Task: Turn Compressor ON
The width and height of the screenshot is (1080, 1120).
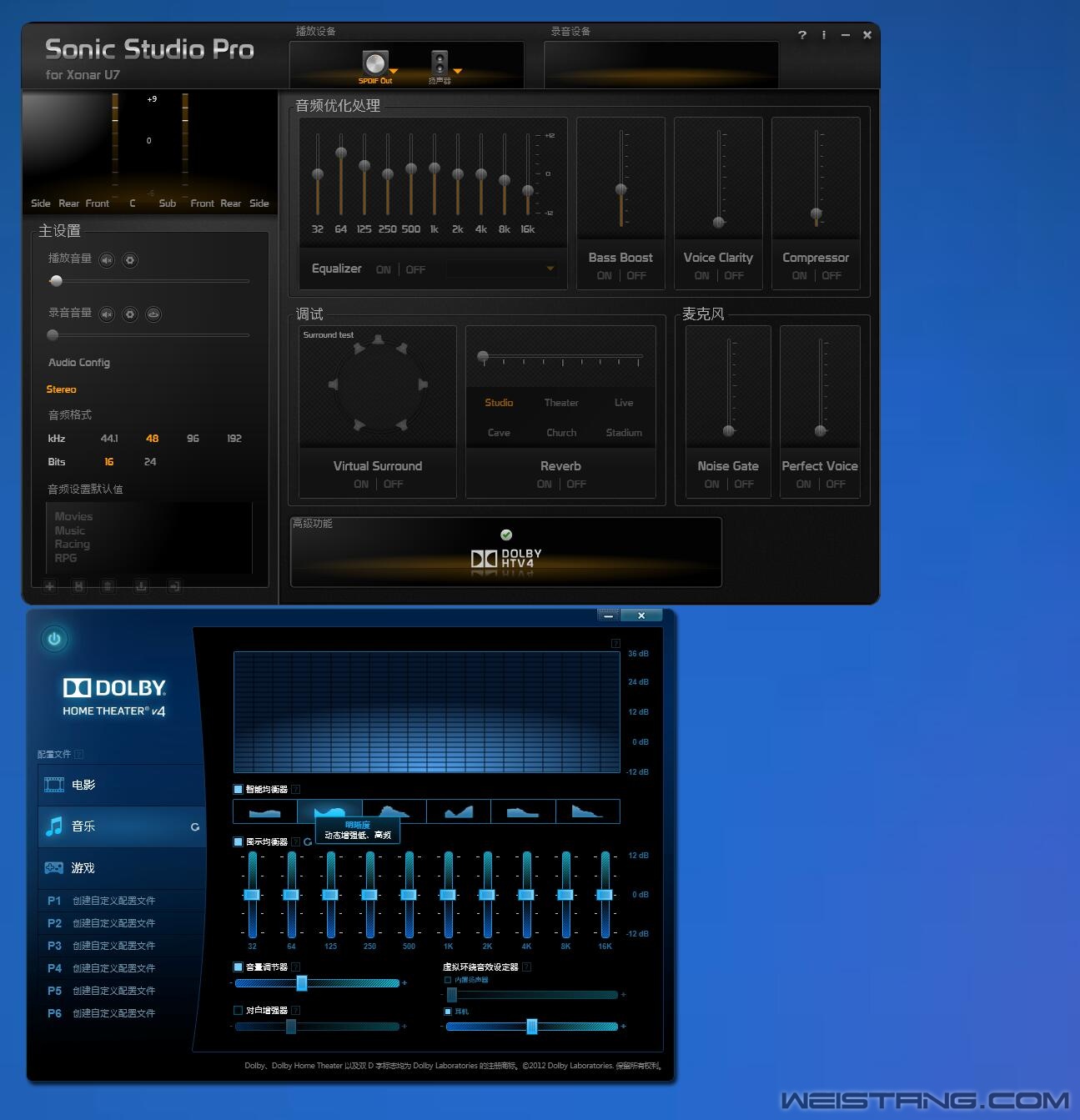Action: coord(800,276)
